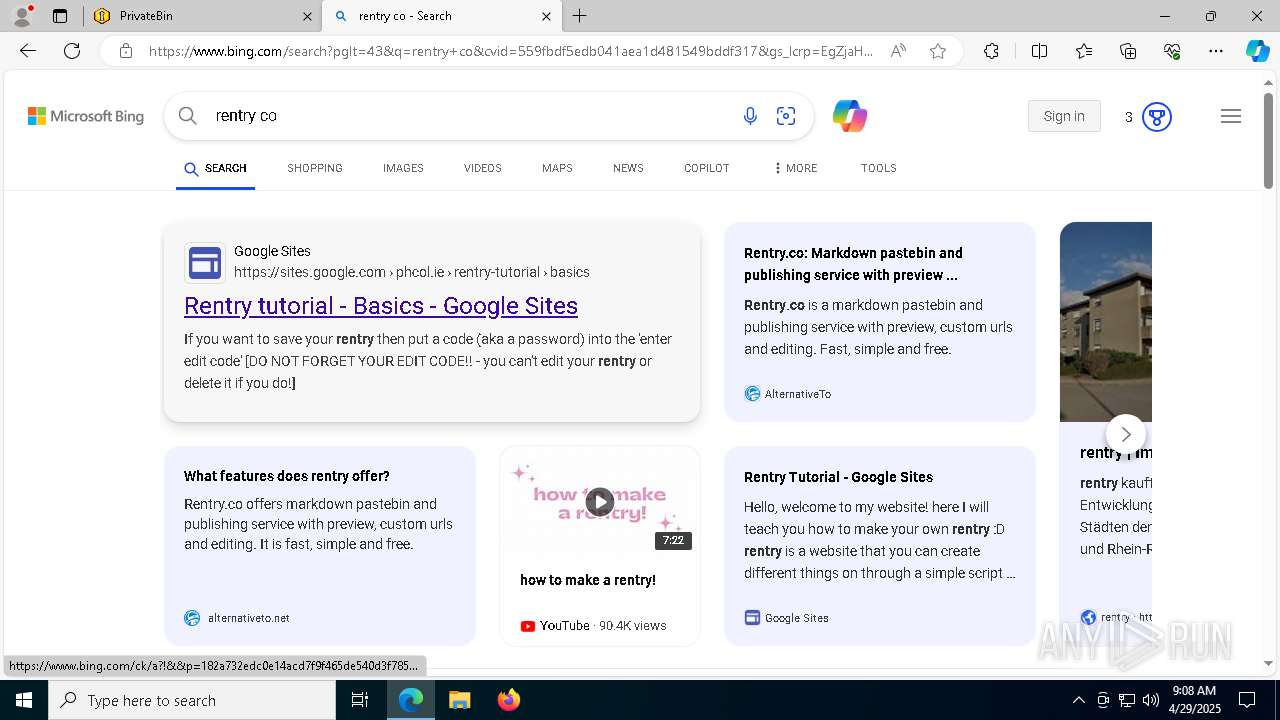
Task: Open browser profile icon
Action: point(22,16)
